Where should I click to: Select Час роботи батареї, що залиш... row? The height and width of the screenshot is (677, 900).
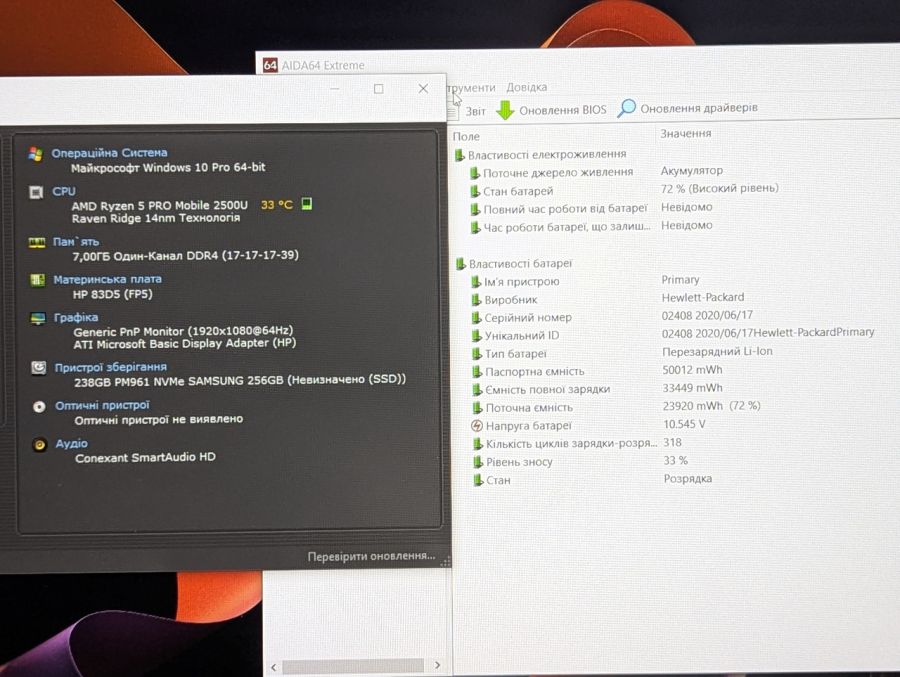591,226
